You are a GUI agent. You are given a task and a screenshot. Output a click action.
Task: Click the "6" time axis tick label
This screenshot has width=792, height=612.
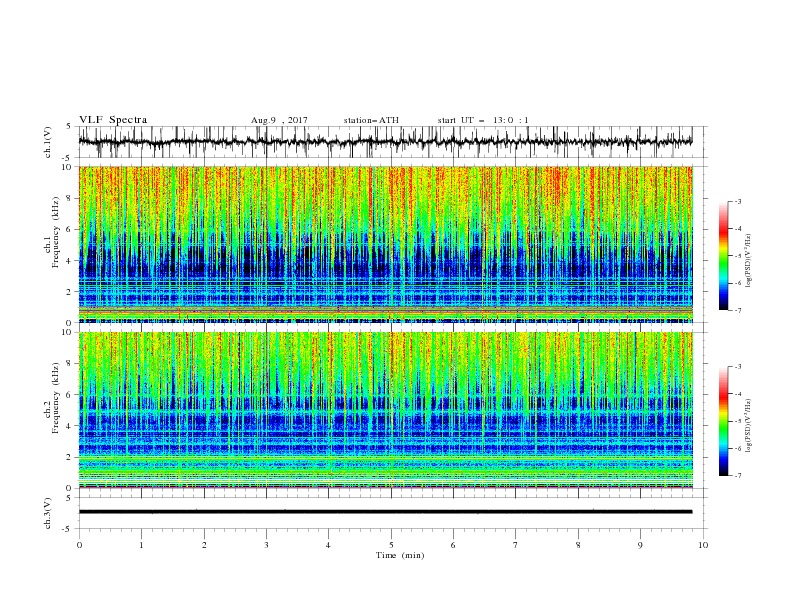click(x=453, y=545)
